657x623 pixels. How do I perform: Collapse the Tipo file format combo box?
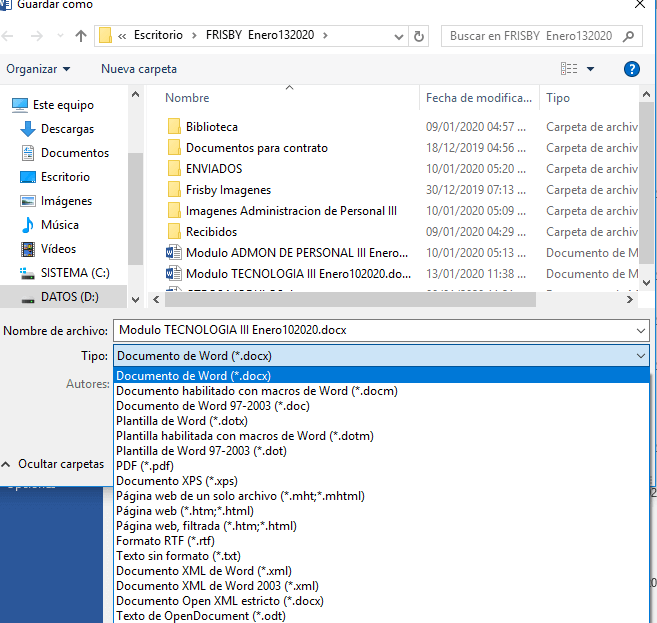pos(641,356)
